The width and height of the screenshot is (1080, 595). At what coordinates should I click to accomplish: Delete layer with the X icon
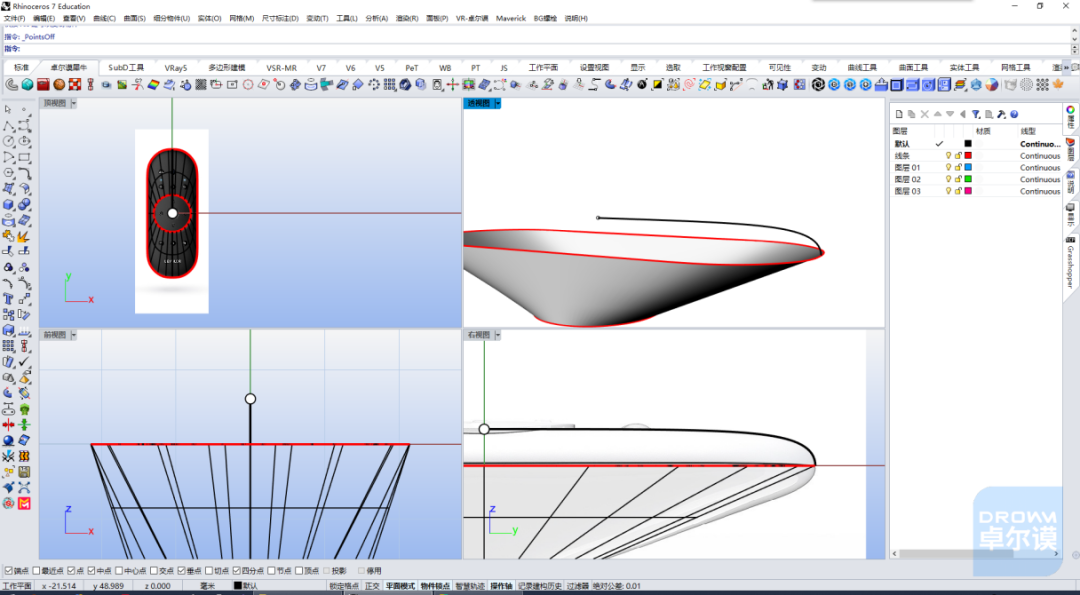click(x=924, y=114)
